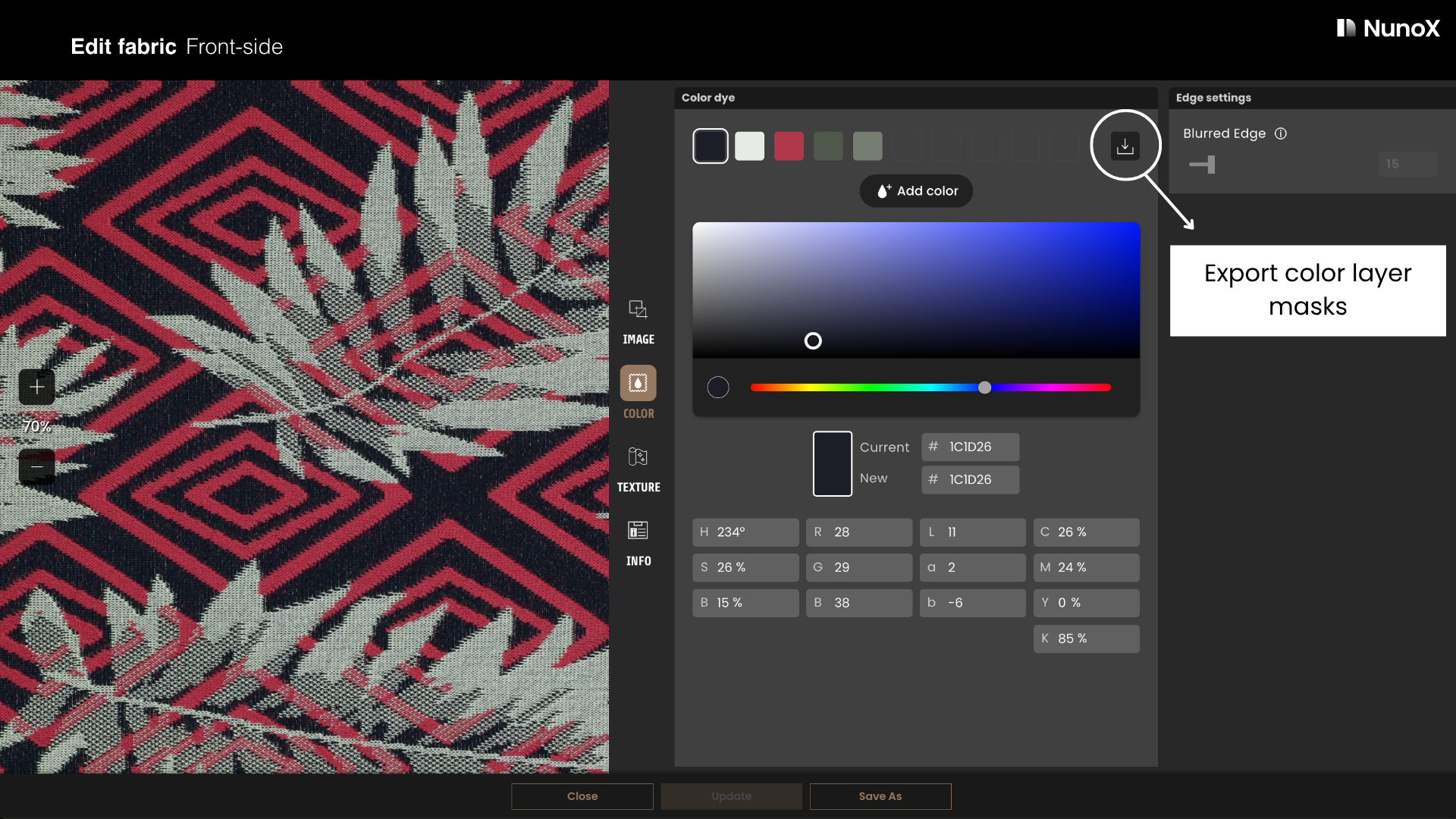Click the saturation-brightness picker handle

tap(813, 341)
